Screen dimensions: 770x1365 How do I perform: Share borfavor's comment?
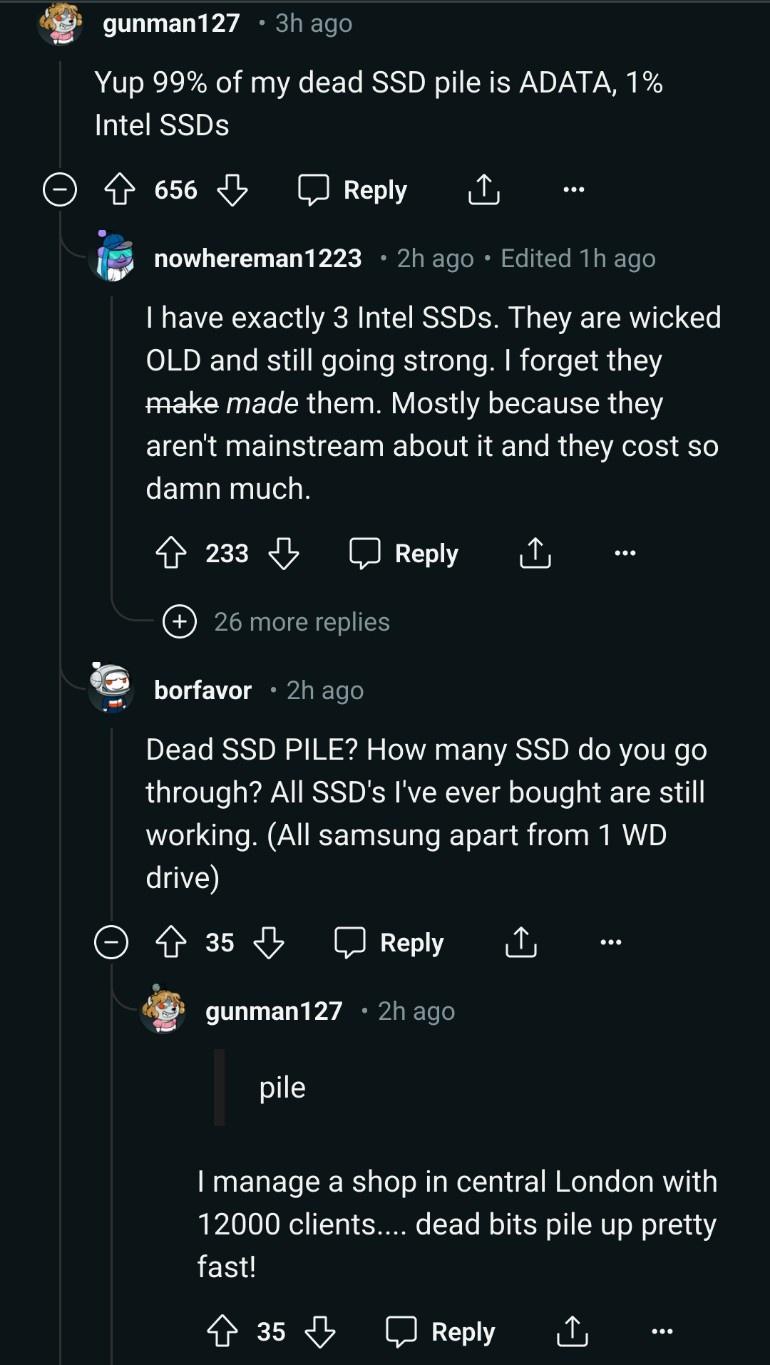pyautogui.click(x=521, y=942)
